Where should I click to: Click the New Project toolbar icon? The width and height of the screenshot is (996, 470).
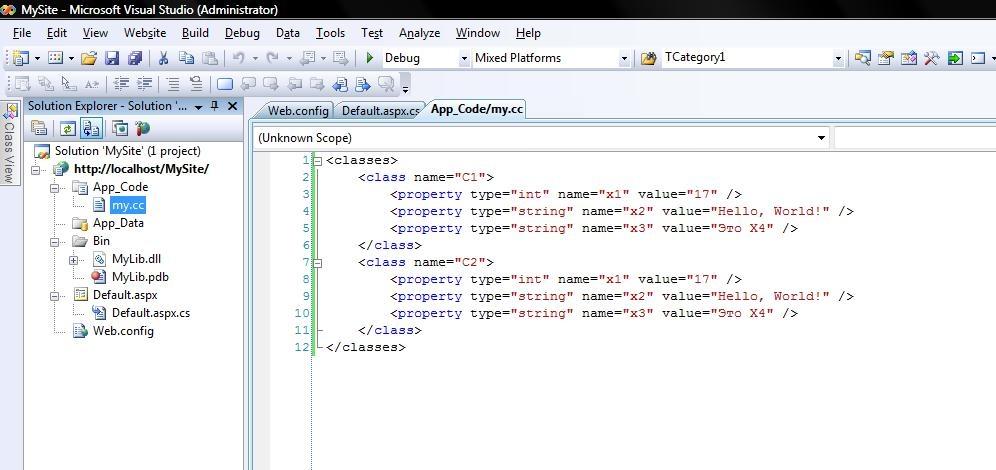click(21, 58)
